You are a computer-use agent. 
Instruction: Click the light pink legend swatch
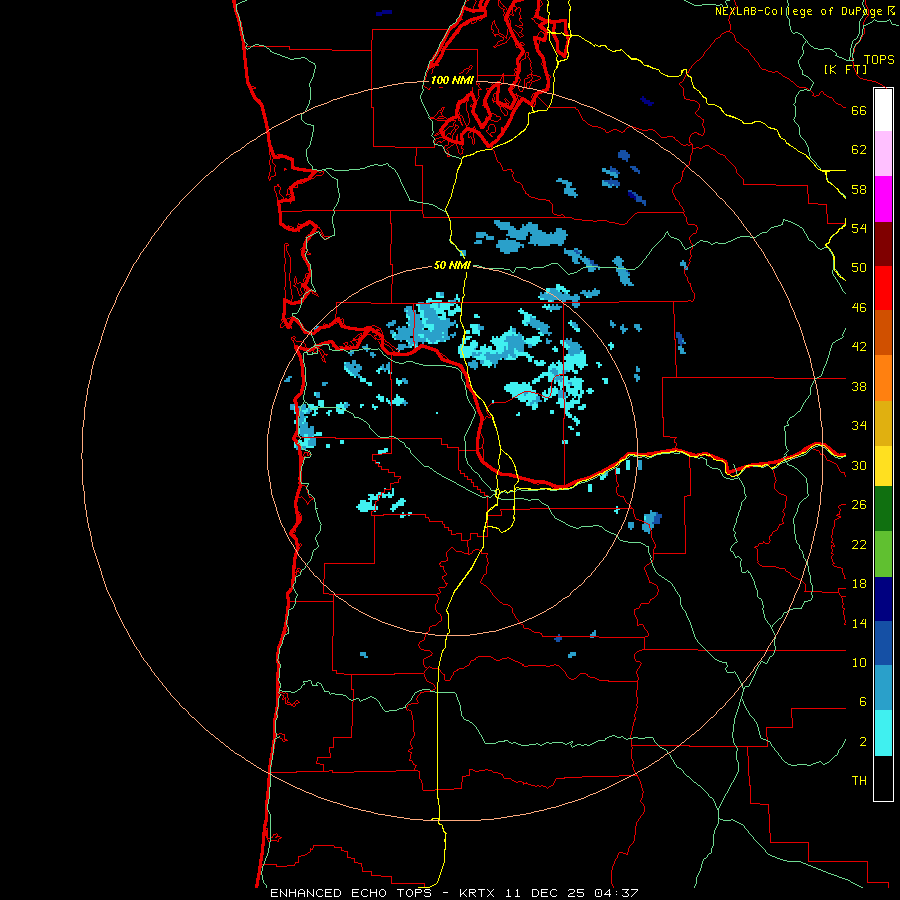[883, 153]
